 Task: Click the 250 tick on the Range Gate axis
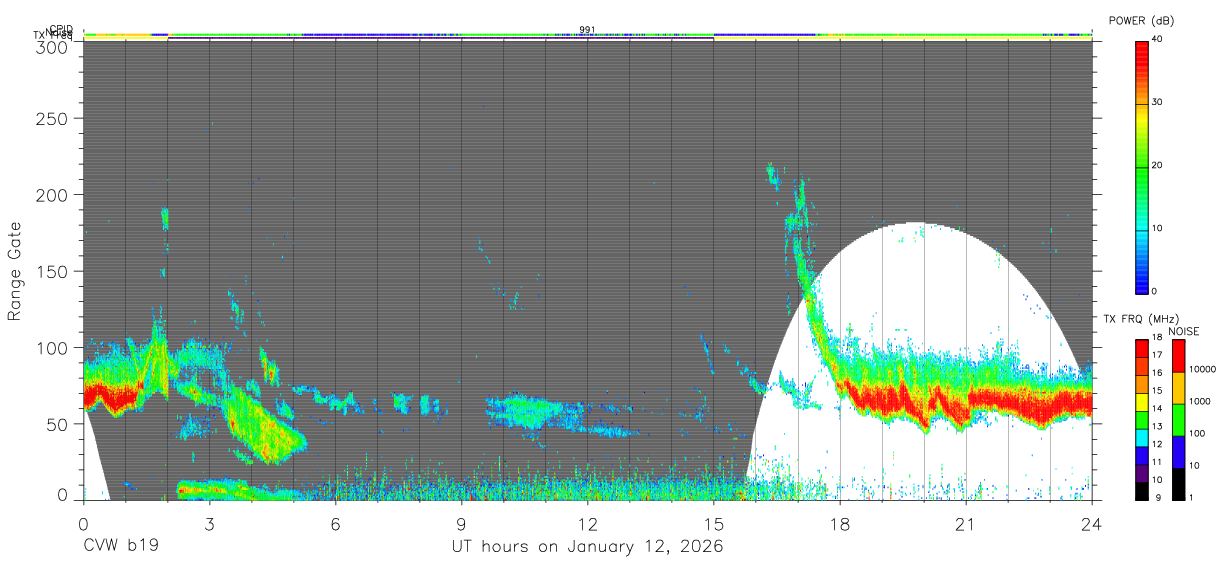[54, 119]
